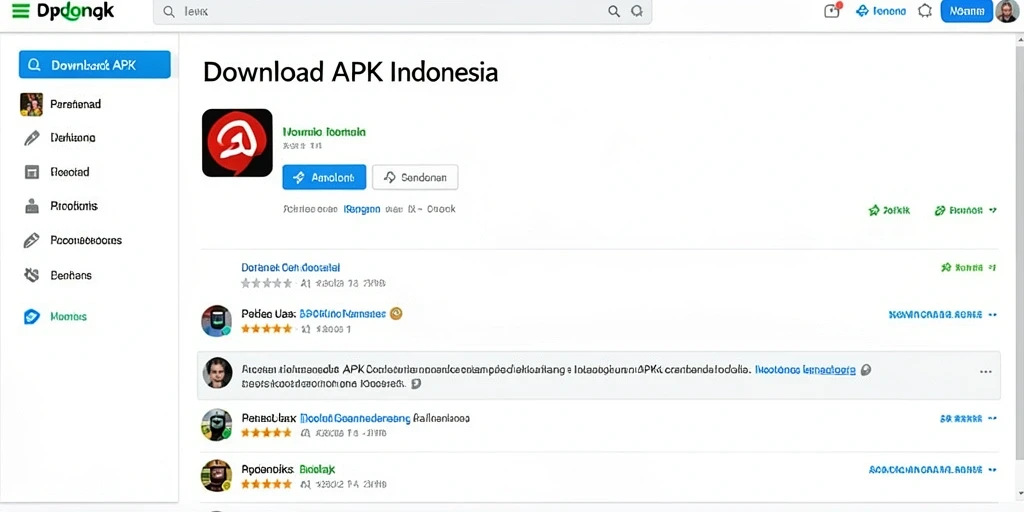The width and height of the screenshot is (1024, 512).
Task: Open Mooroxs sidebar item
Action: (x=69, y=317)
